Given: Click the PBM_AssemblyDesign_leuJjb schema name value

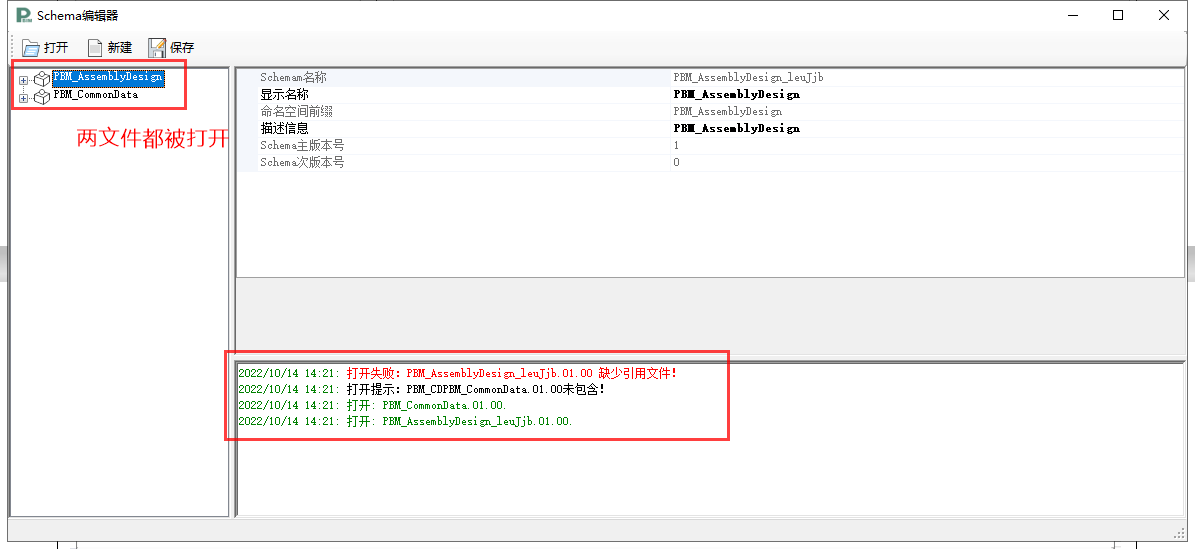Looking at the screenshot, I should point(748,78).
